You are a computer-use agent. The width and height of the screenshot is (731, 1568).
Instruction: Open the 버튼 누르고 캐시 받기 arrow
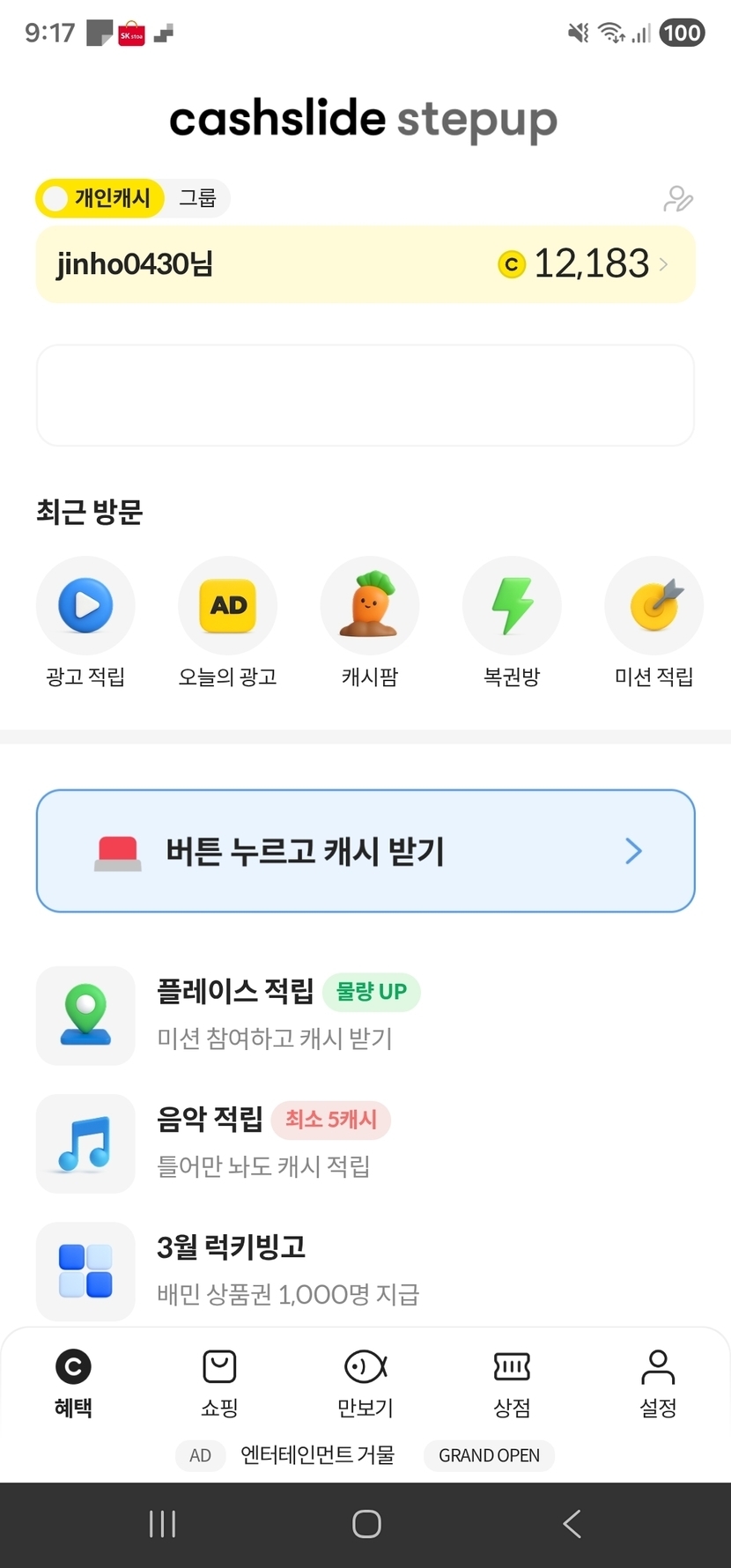tap(633, 851)
